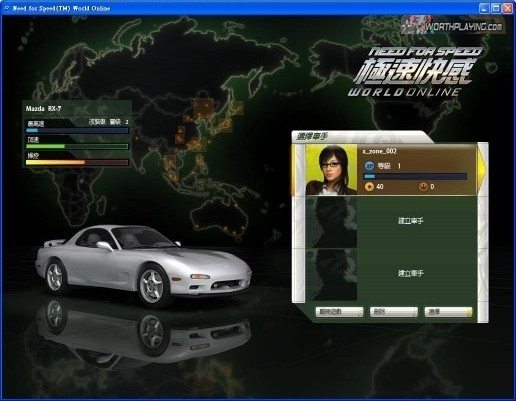
Task: Click the yellow arrow beside x_zone_002
Action: tap(482, 170)
